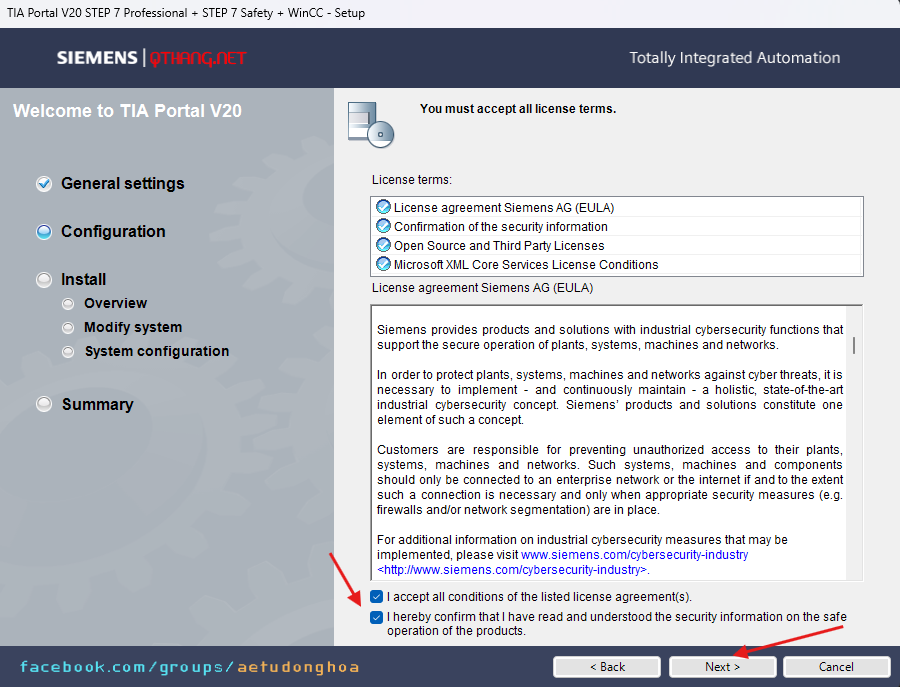
Task: Click the license text scrollbar thumb
Action: click(853, 345)
